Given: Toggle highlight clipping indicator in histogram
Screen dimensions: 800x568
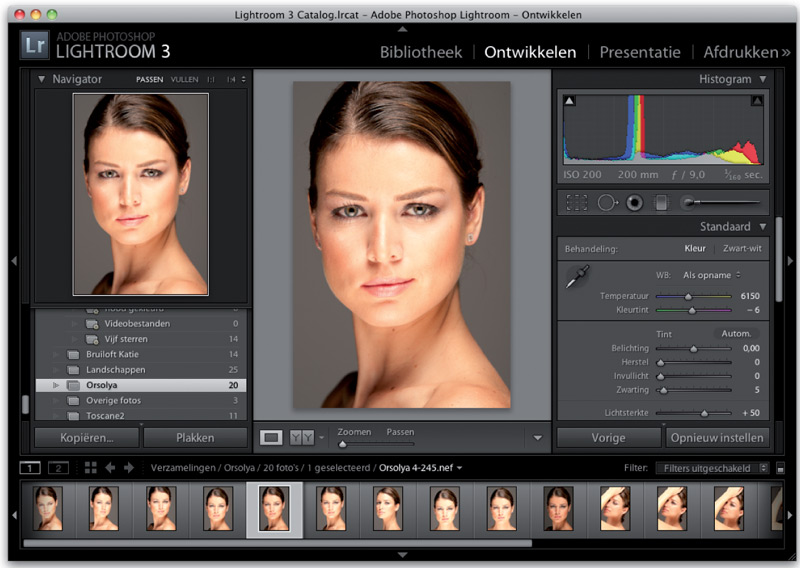Looking at the screenshot, I should [x=757, y=101].
